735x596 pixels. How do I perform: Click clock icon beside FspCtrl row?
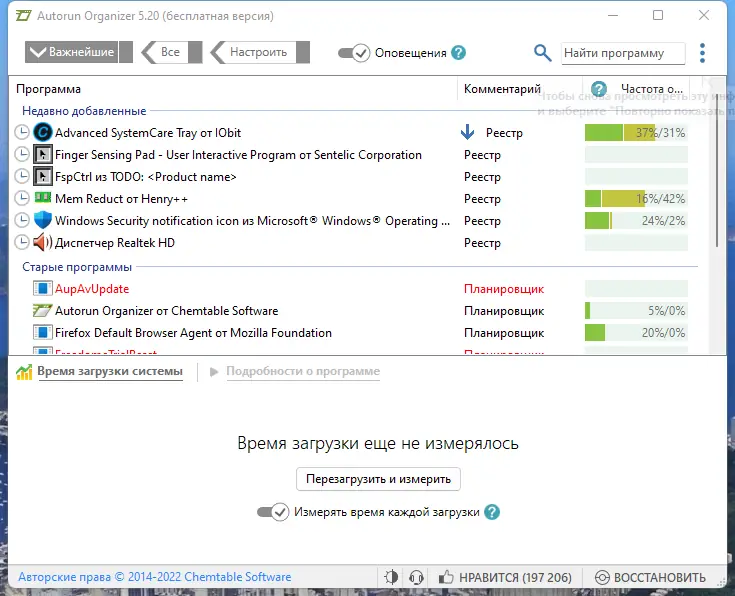[x=22, y=177]
